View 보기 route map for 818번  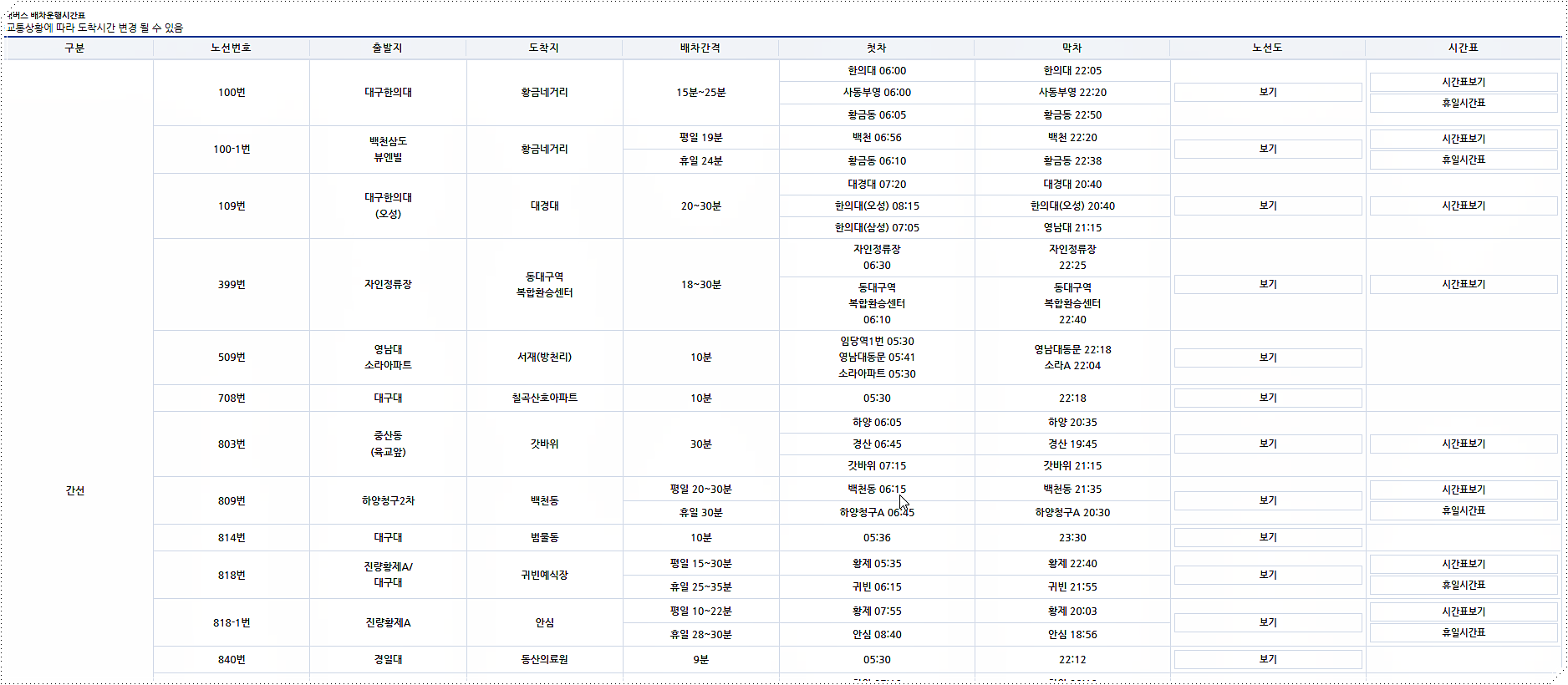1268,576
